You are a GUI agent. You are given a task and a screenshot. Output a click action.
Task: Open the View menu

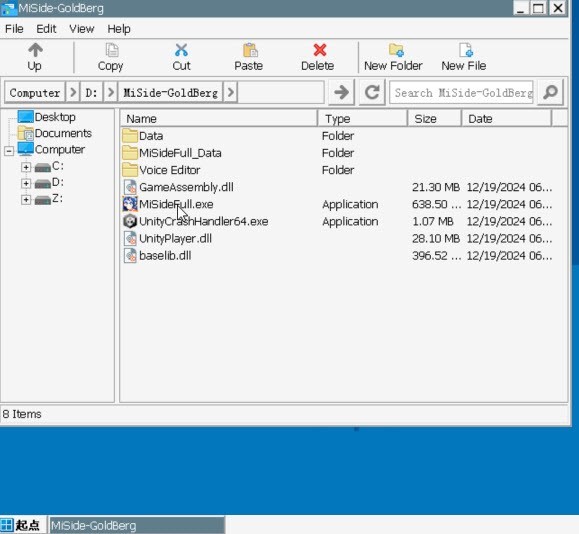point(82,29)
